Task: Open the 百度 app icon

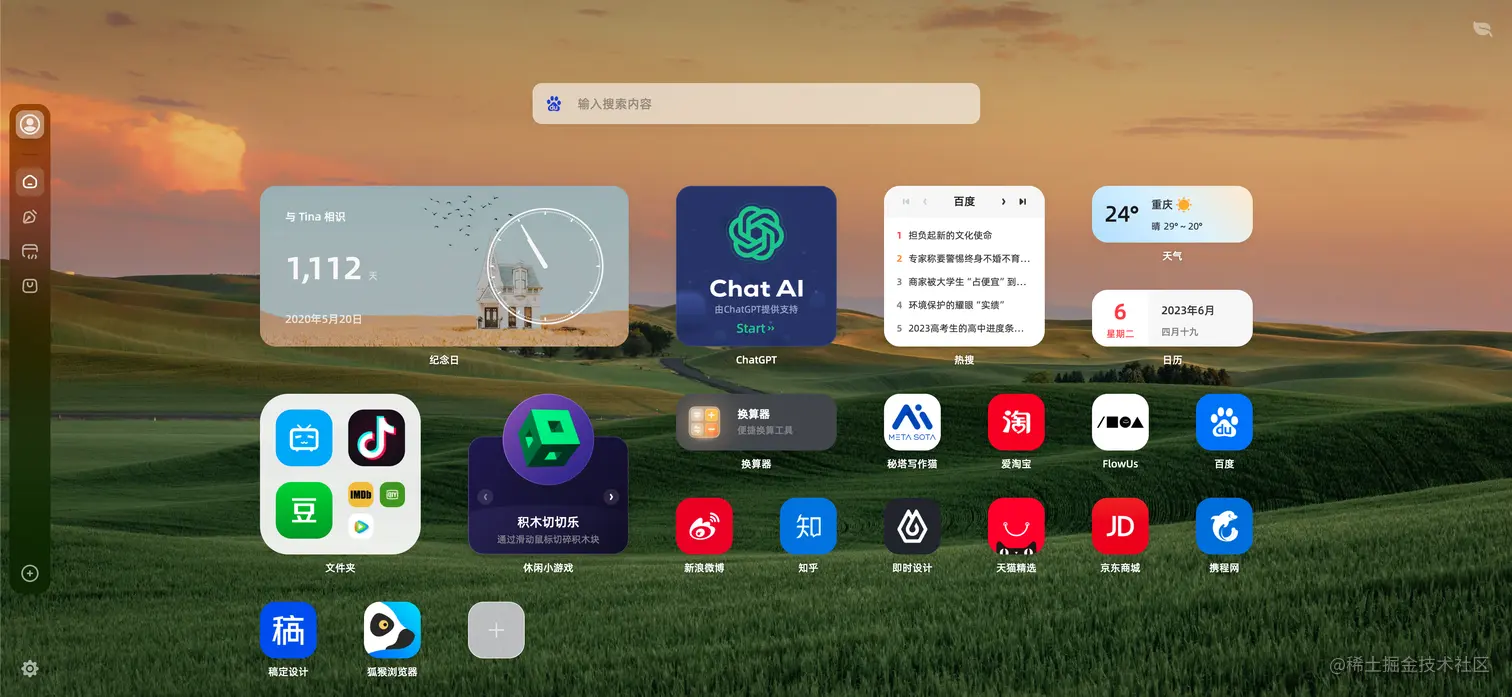Action: click(x=1224, y=422)
